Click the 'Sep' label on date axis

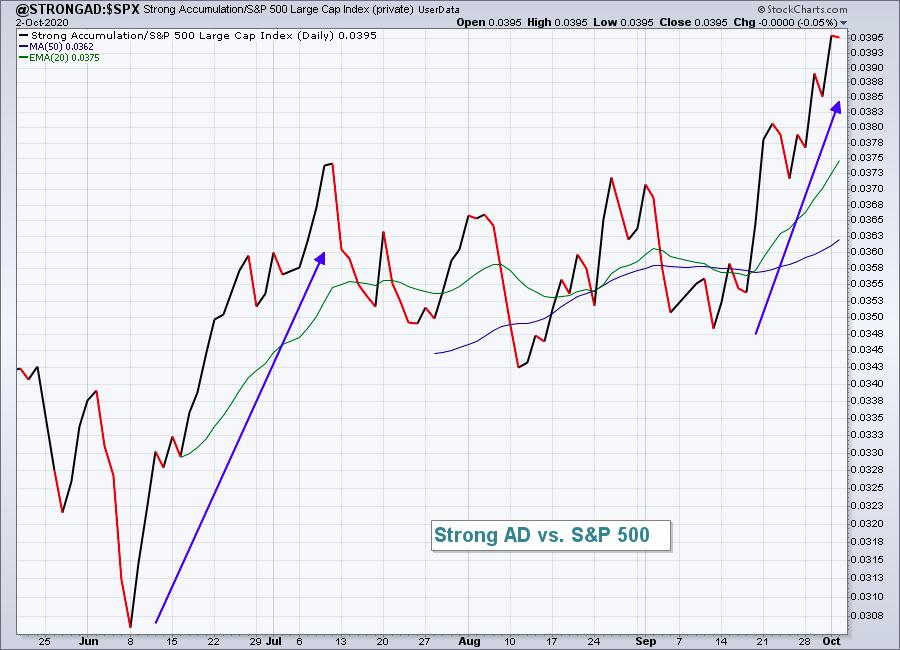(x=645, y=641)
